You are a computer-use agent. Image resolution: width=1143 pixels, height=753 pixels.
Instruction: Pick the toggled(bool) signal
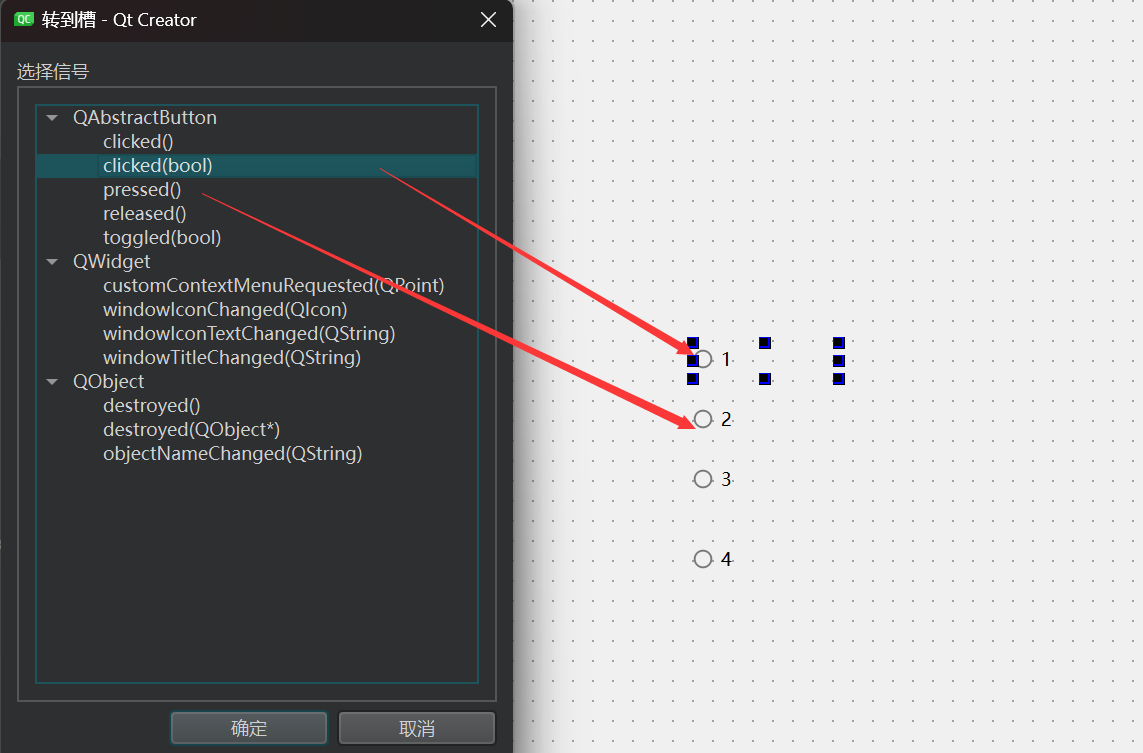point(162,238)
